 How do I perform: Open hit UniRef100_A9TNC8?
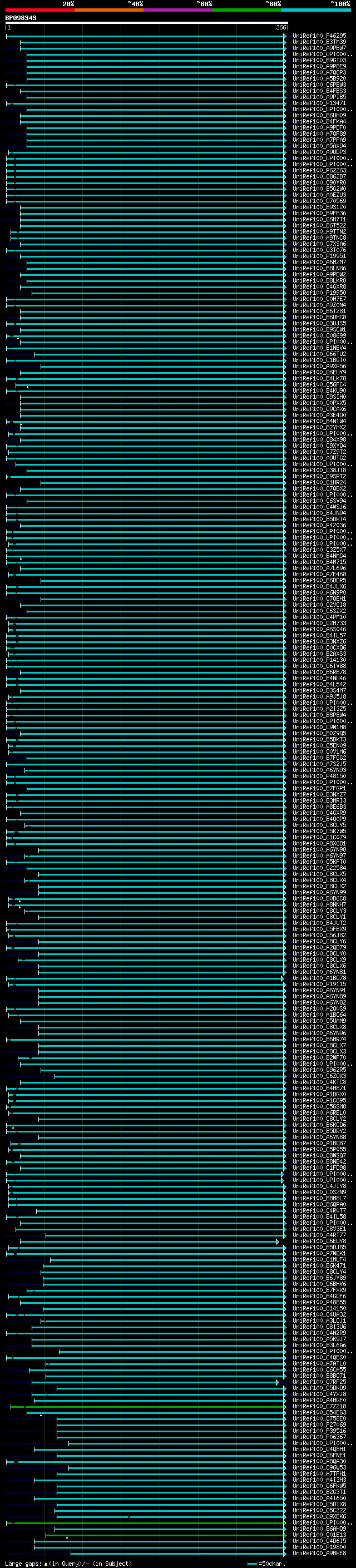point(319,238)
